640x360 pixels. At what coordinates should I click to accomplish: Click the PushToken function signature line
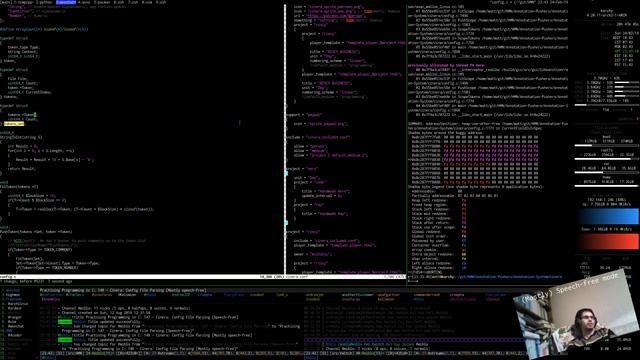click(36, 231)
